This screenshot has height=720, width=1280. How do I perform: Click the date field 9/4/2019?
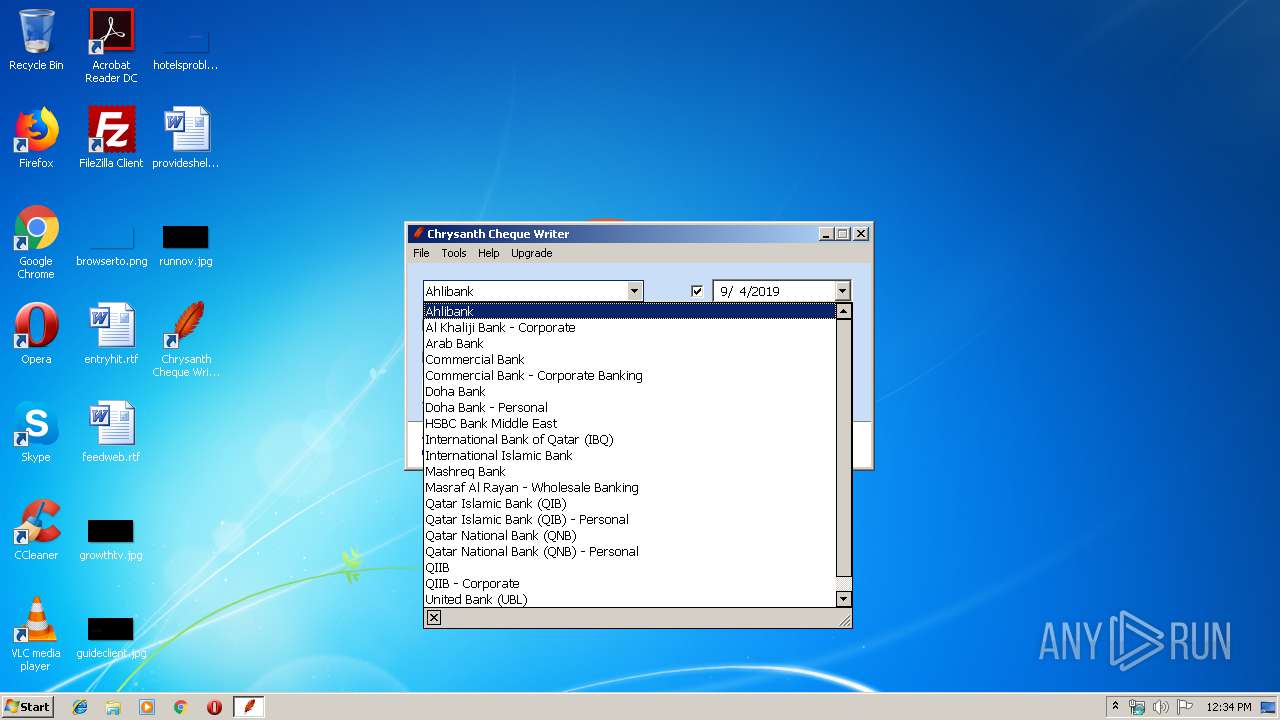pyautogui.click(x=773, y=291)
